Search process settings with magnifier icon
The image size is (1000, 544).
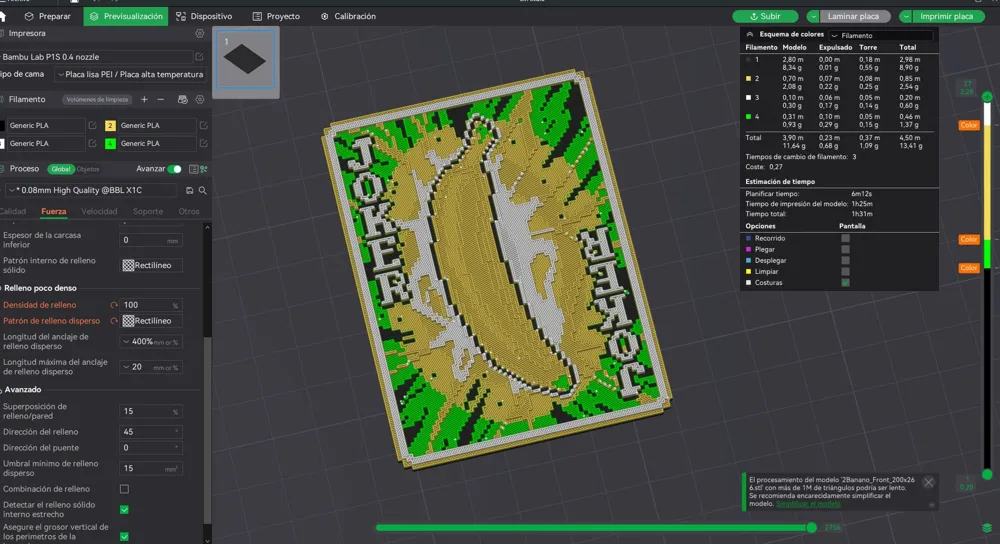click(x=202, y=190)
